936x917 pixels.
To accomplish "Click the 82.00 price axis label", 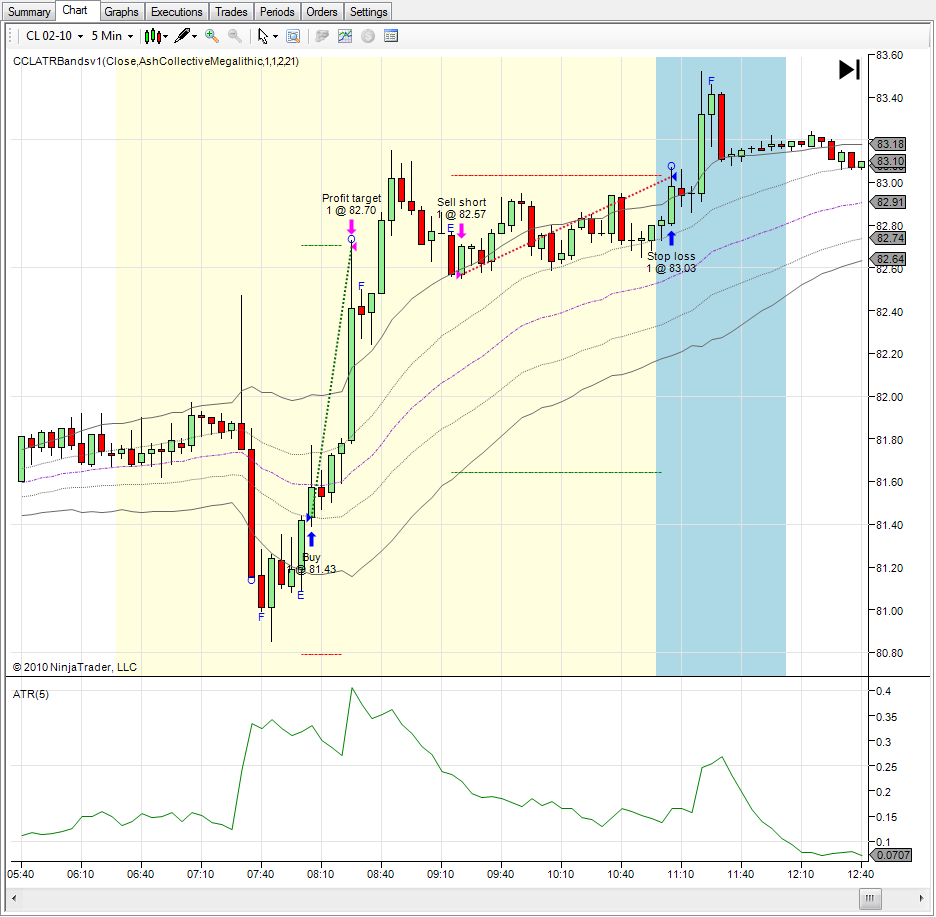I will (x=889, y=397).
